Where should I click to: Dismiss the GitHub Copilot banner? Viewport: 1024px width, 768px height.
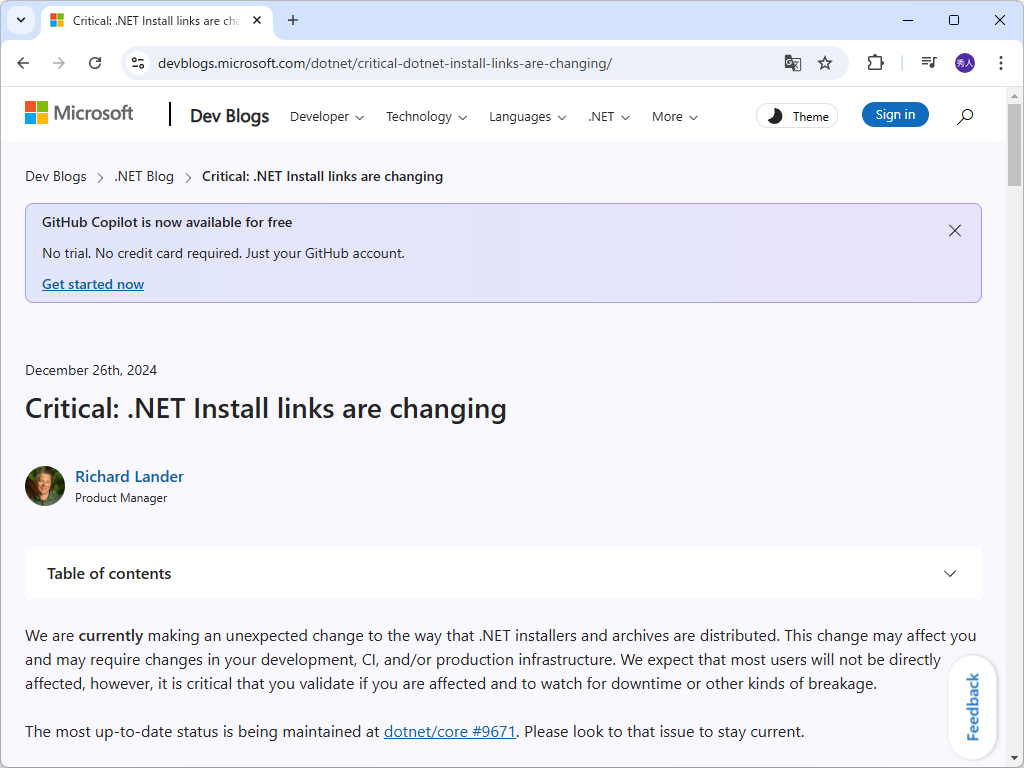point(955,231)
